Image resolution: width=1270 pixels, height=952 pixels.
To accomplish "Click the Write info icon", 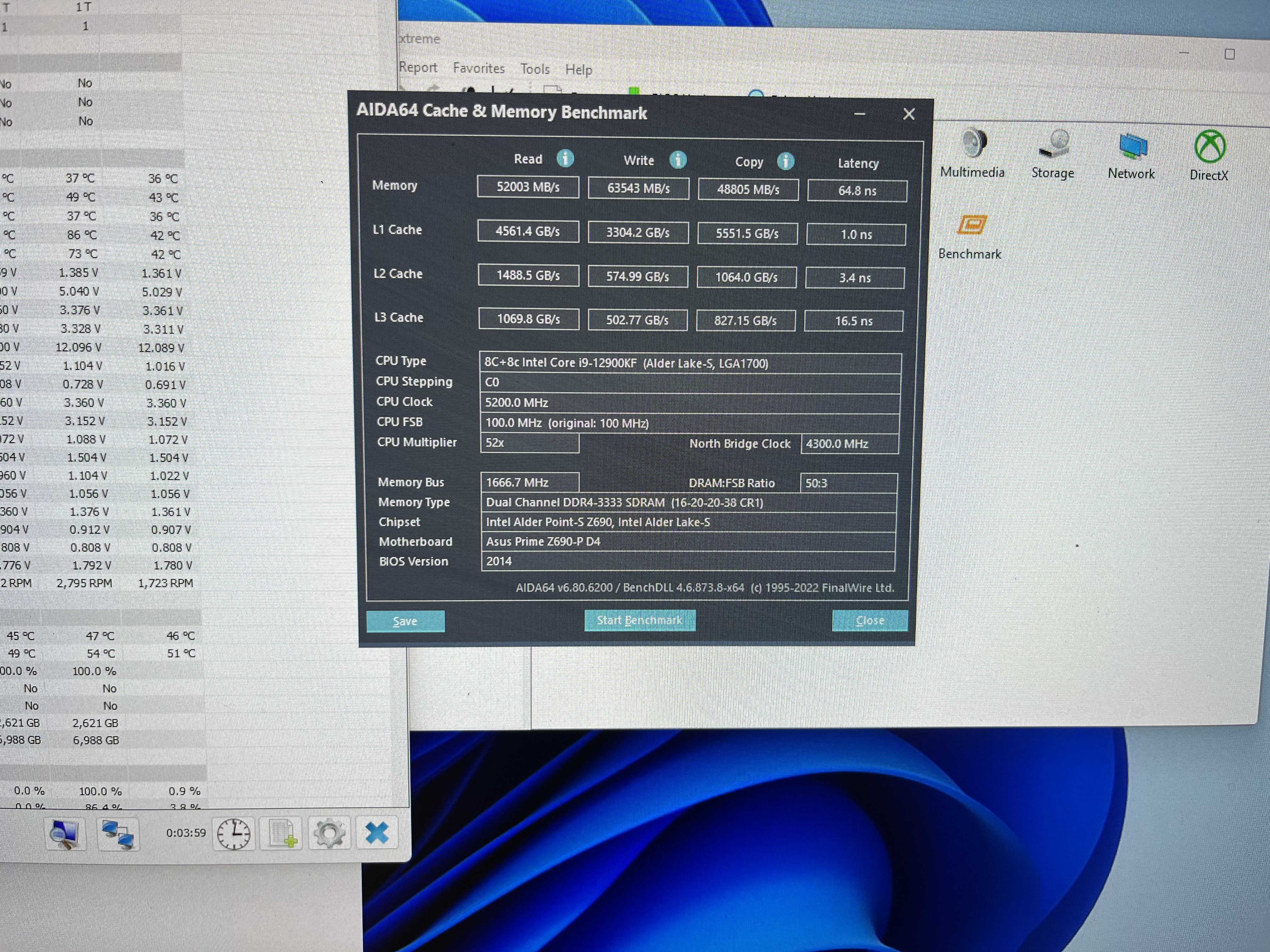I will [x=678, y=160].
